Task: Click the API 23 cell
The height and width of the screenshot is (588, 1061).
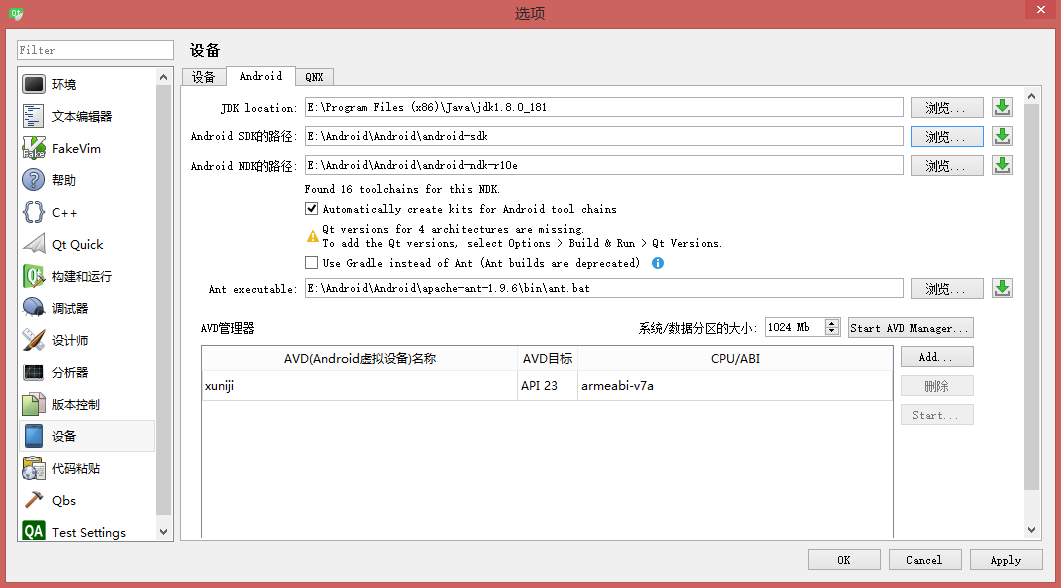Action: (x=547, y=386)
